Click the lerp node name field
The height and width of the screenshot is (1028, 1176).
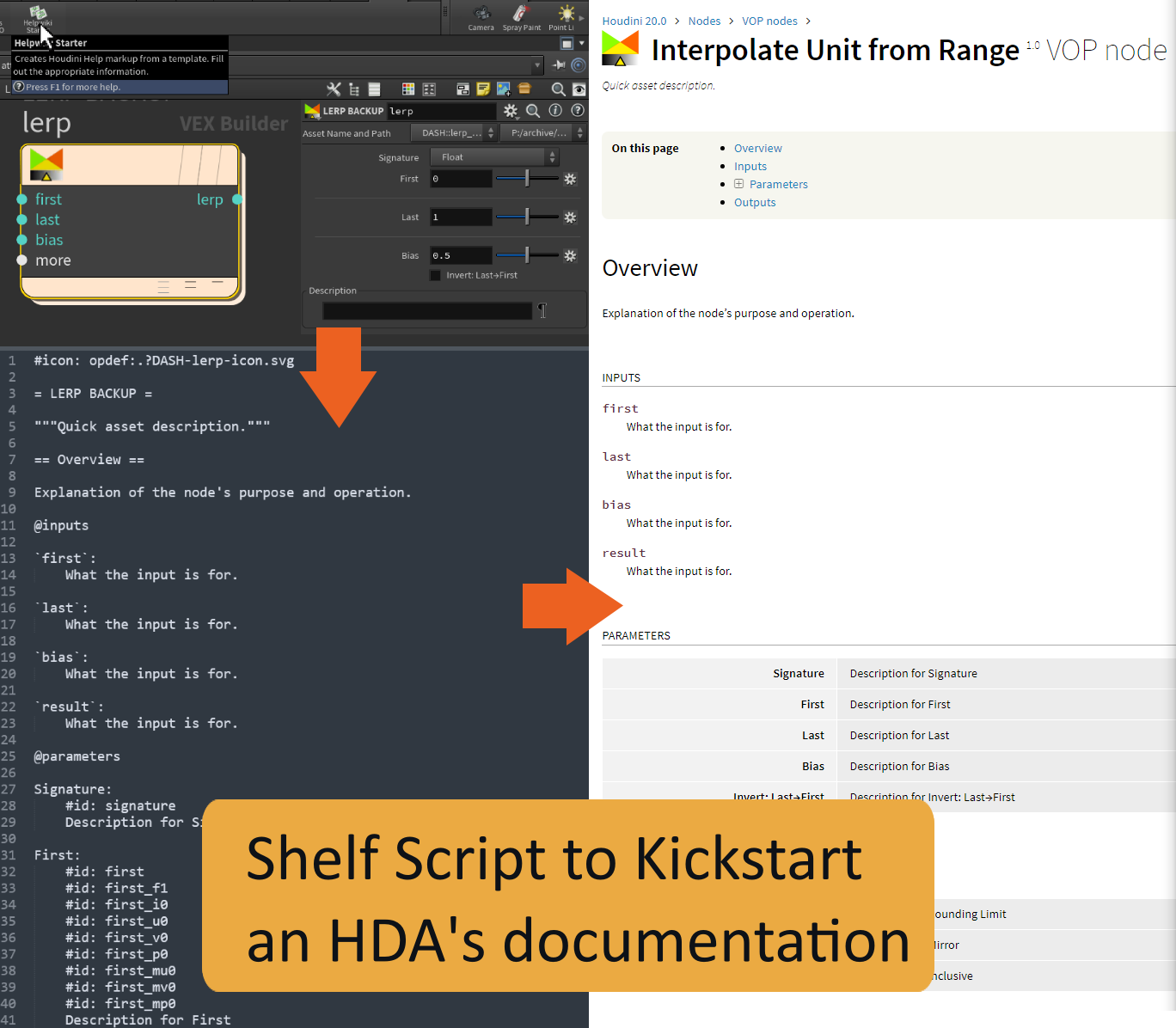441,111
